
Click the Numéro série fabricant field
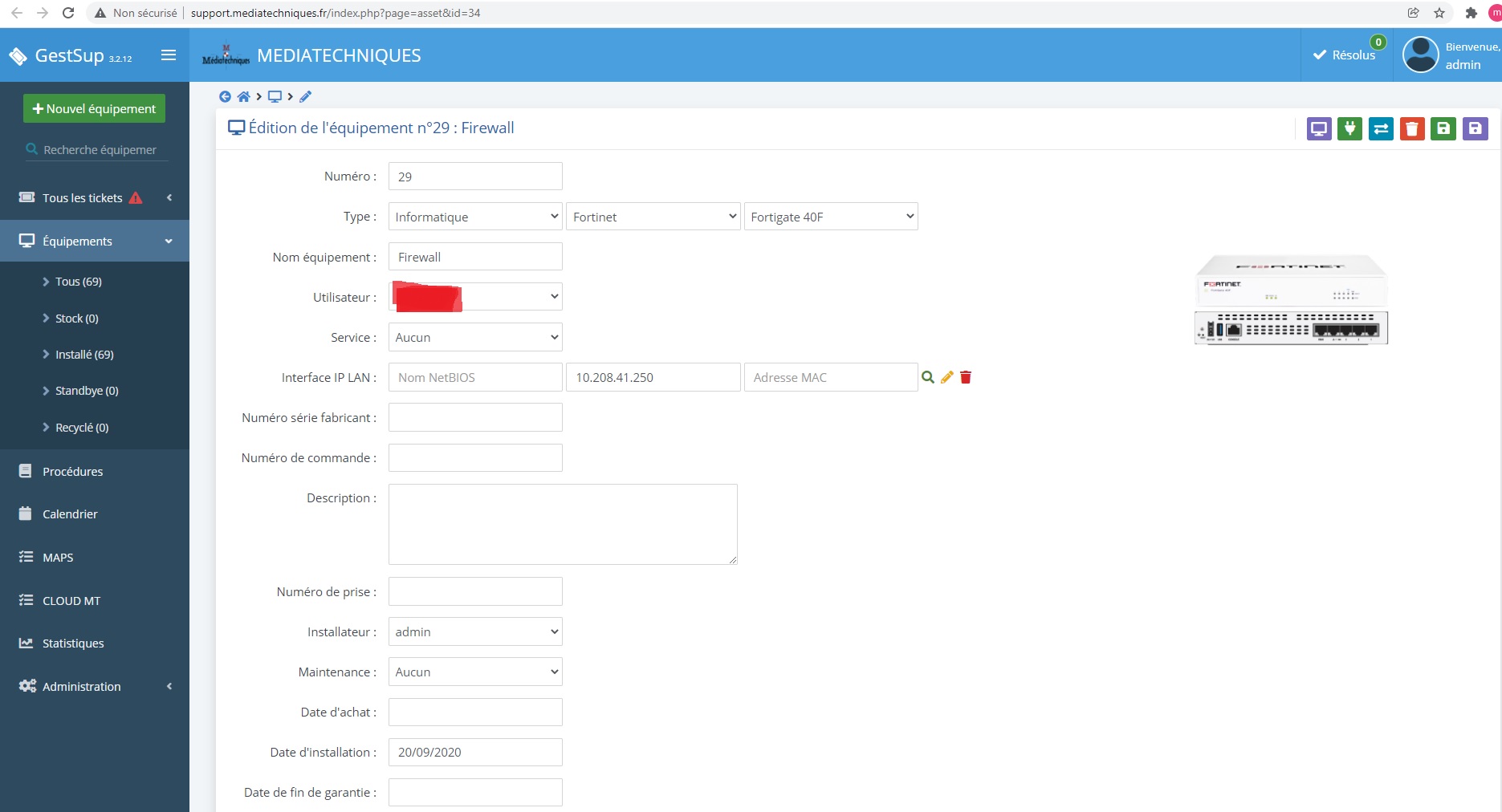[x=475, y=417]
